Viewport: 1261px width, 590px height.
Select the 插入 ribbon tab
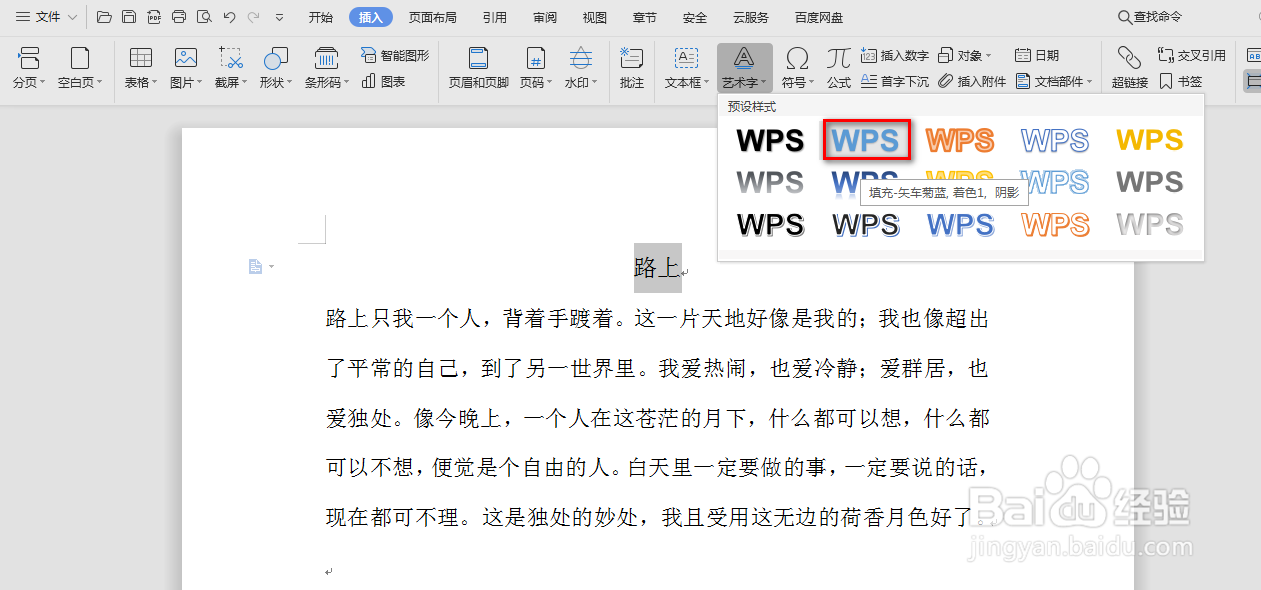(x=370, y=17)
